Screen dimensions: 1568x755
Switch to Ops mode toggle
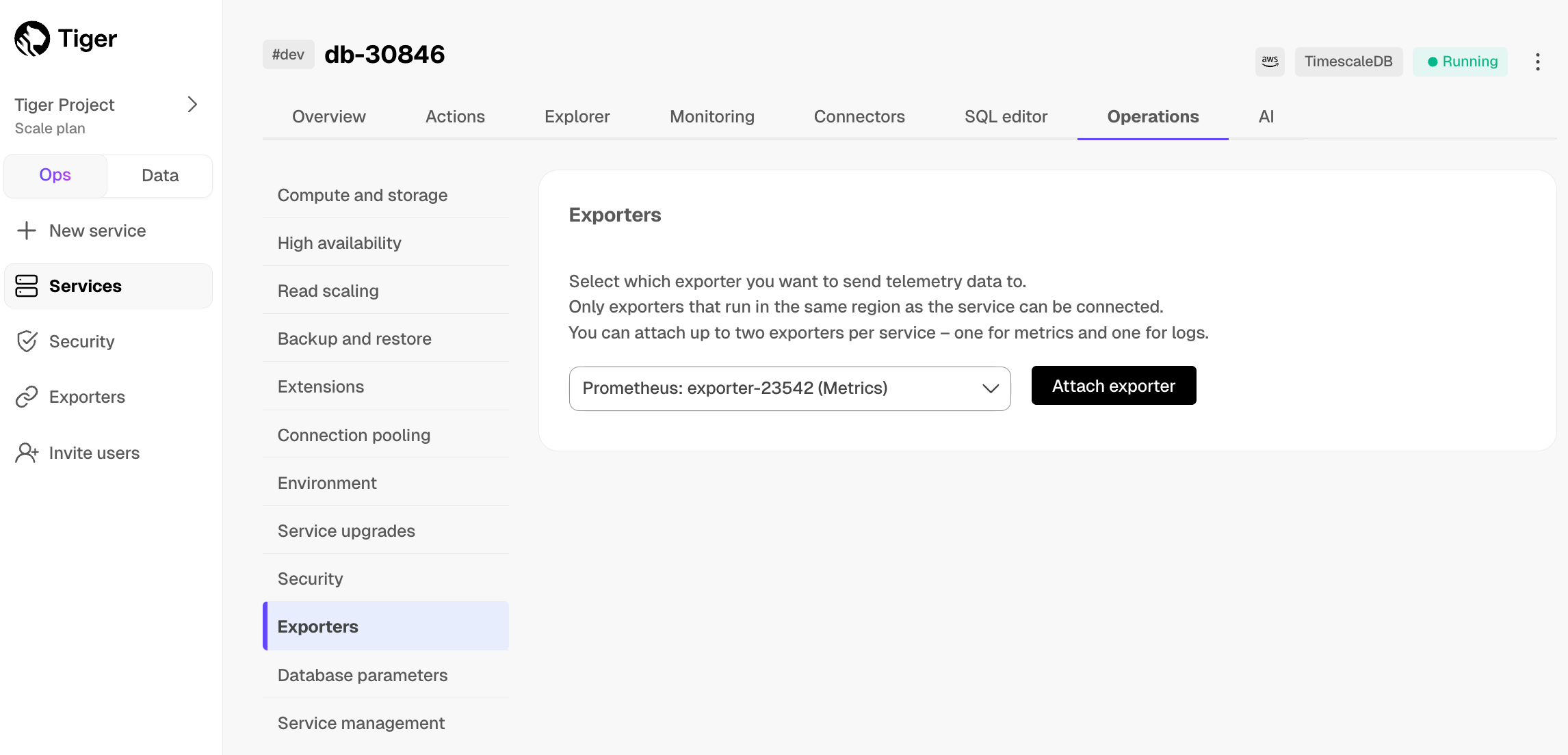coord(55,175)
